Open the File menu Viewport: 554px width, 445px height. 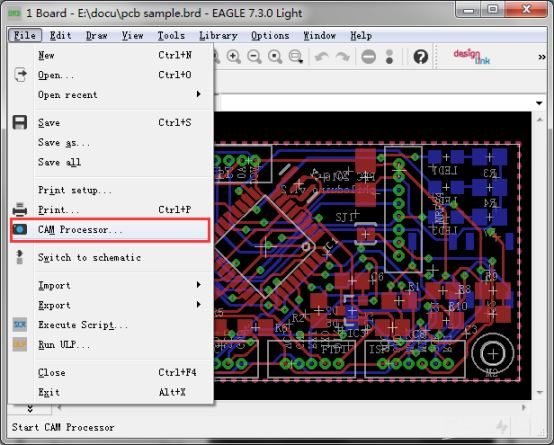(x=25, y=36)
